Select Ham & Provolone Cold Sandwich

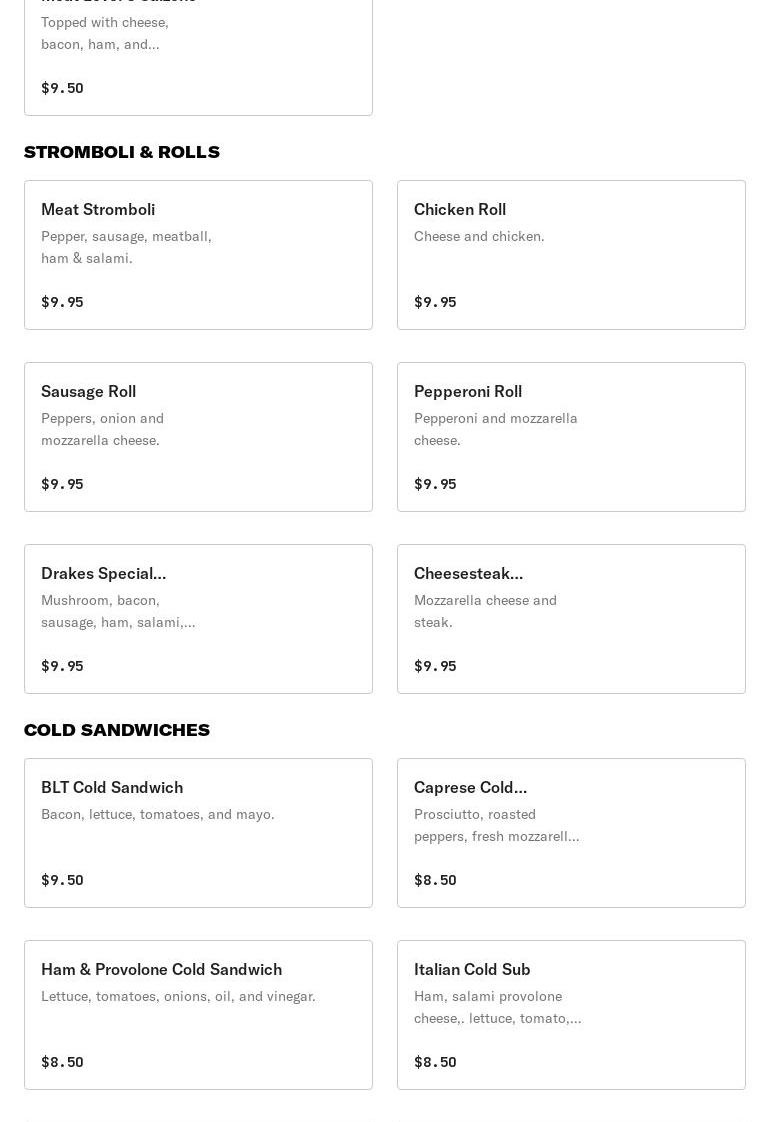click(x=198, y=1015)
